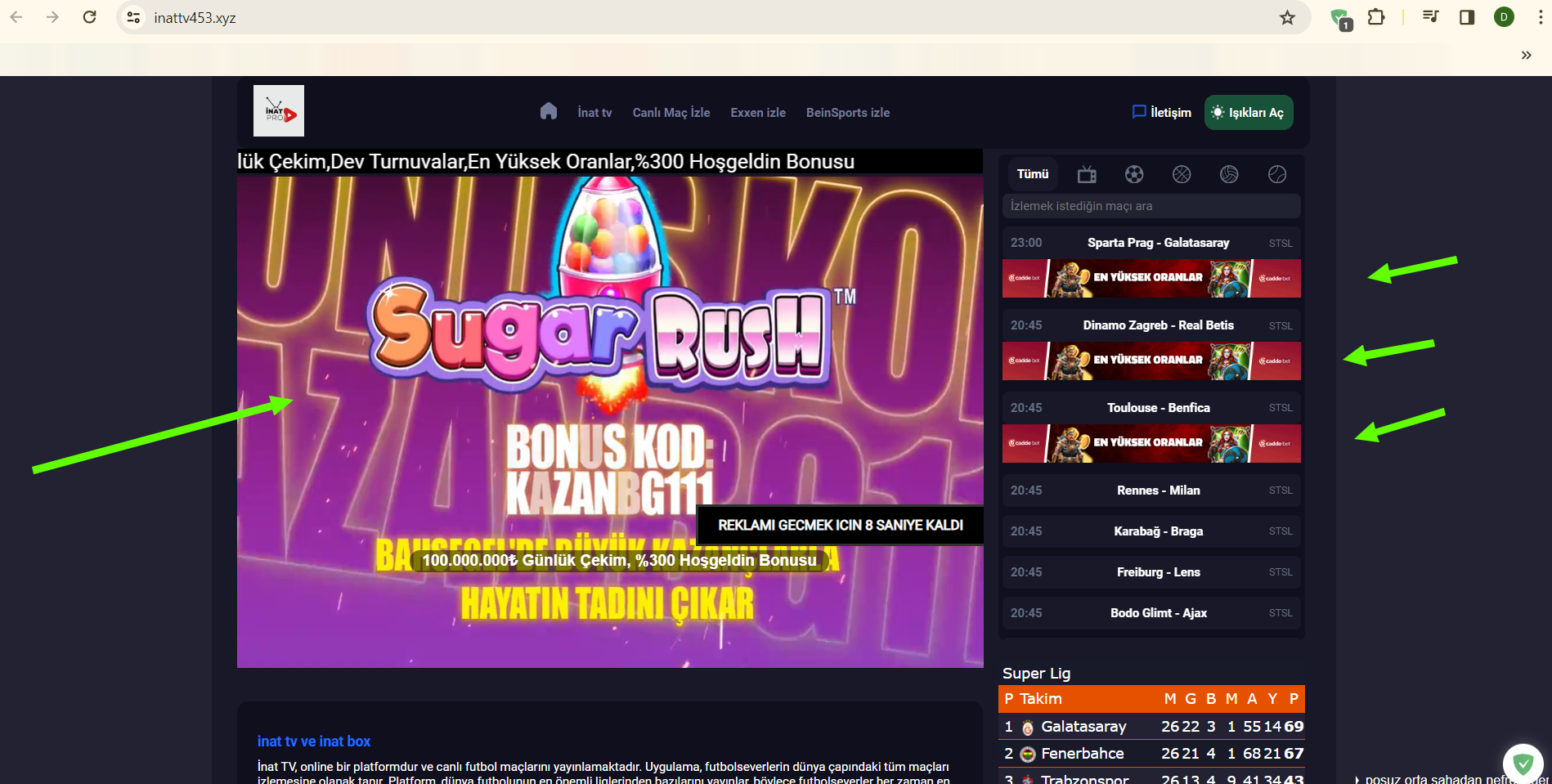This screenshot has height=784, width=1552.
Task: Filter matches by the football icon
Action: (1134, 174)
